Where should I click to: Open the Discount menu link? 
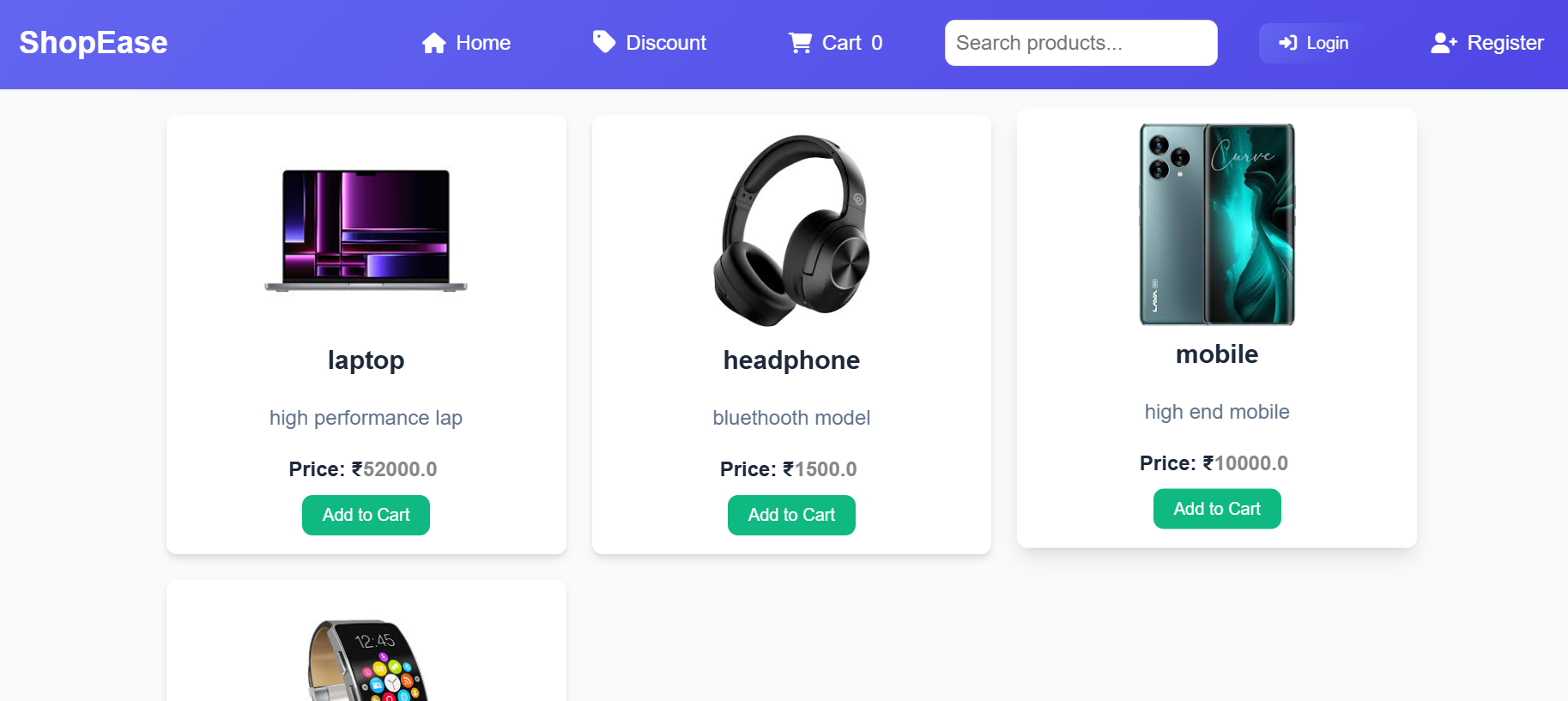point(666,43)
